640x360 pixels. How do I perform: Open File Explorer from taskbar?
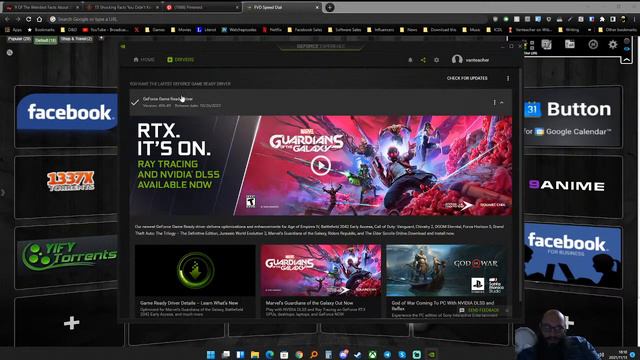point(255,355)
